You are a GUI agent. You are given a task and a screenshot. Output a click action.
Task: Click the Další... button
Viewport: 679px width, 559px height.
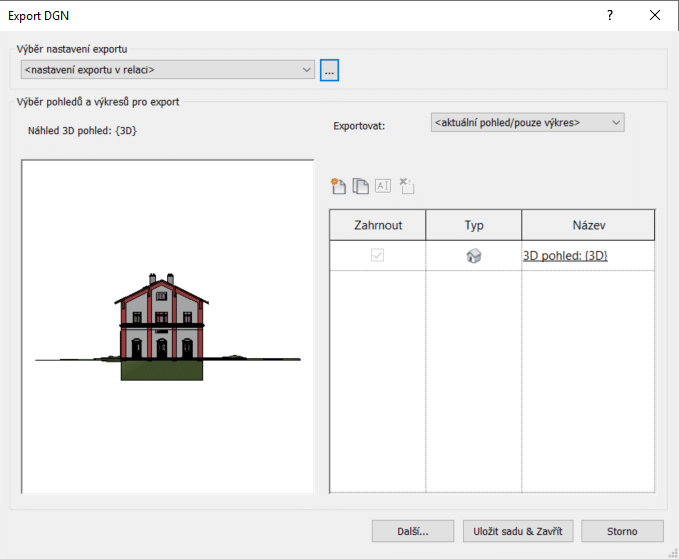pos(413,531)
